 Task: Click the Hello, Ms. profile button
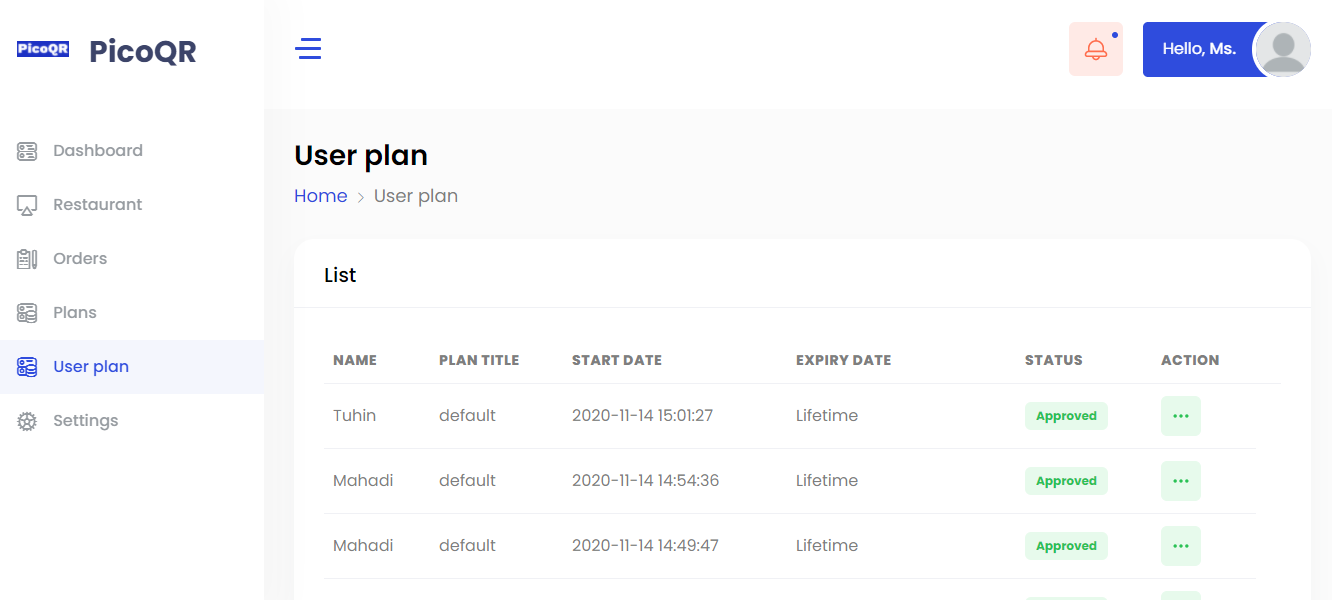pos(1198,49)
